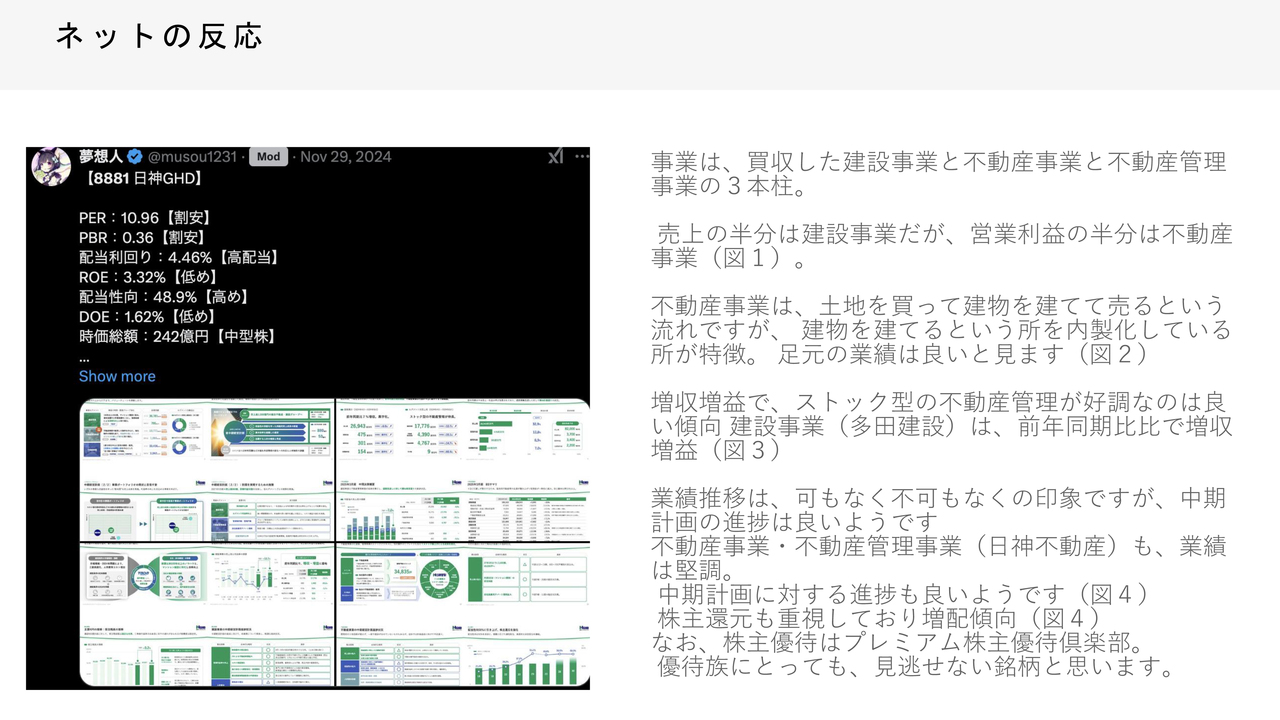Select the line 時価総額：242億円【中型株】
The width and height of the screenshot is (1280, 720).
click(178, 337)
